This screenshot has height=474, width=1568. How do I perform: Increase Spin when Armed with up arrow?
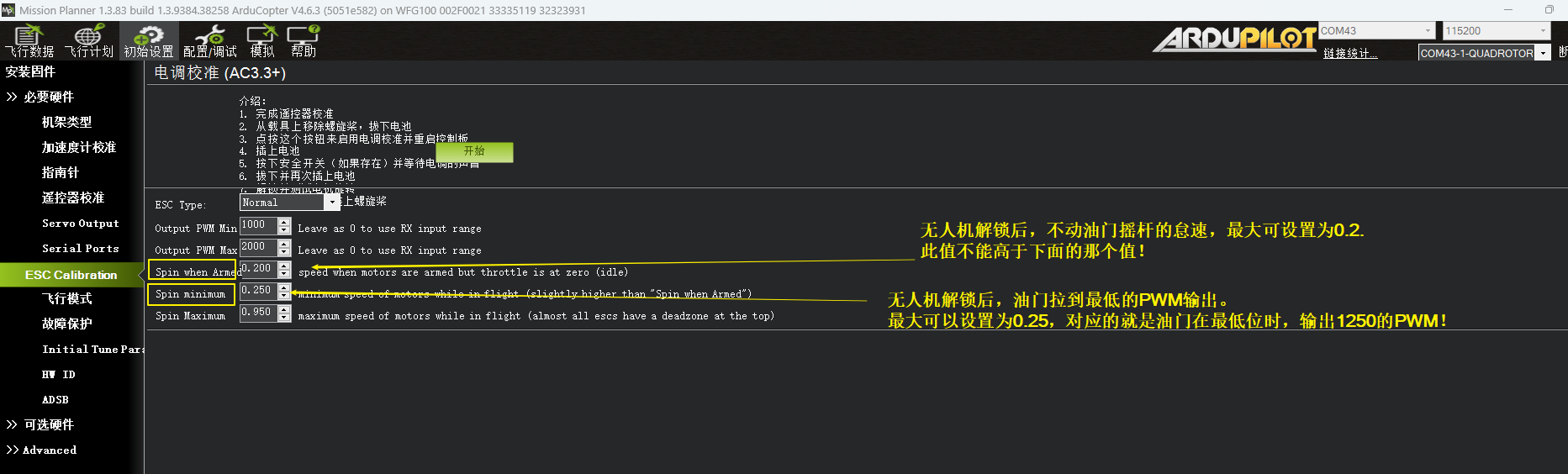click(284, 266)
